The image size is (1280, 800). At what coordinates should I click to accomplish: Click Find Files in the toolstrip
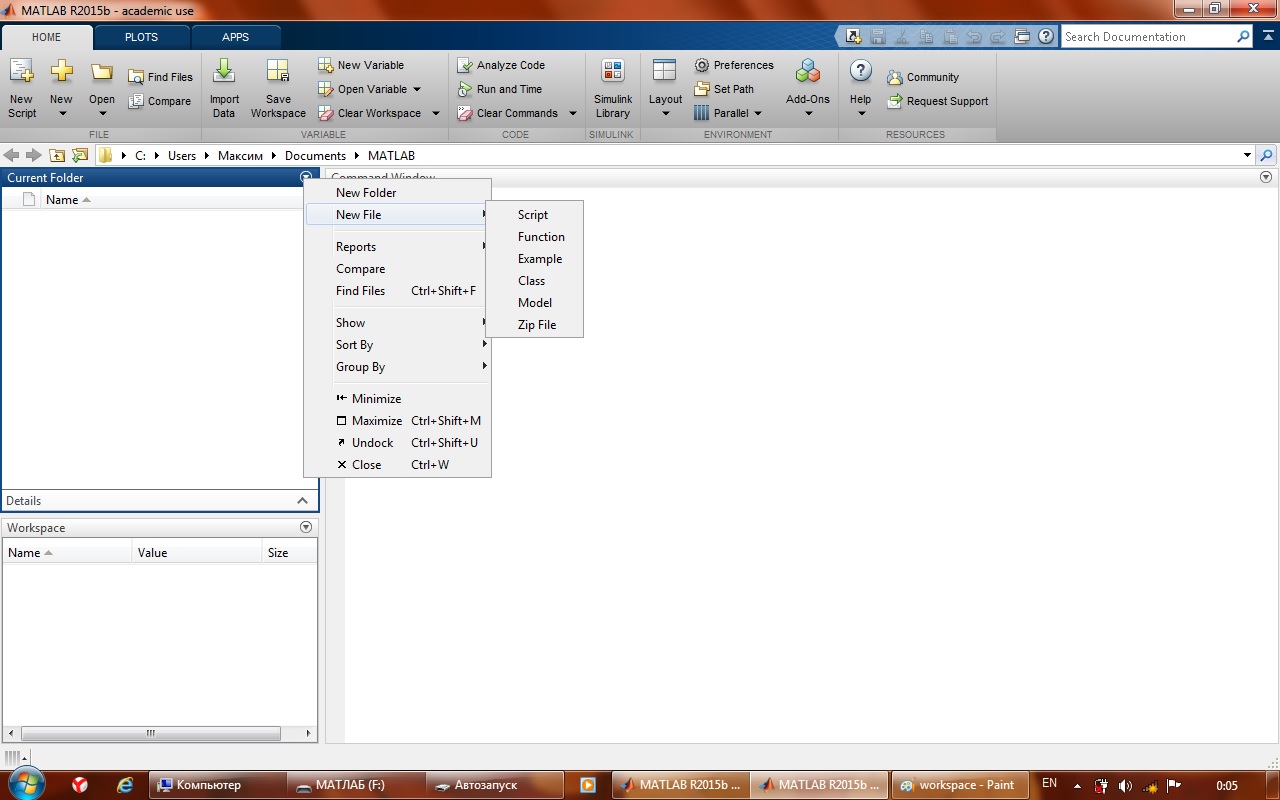pyautogui.click(x=160, y=77)
